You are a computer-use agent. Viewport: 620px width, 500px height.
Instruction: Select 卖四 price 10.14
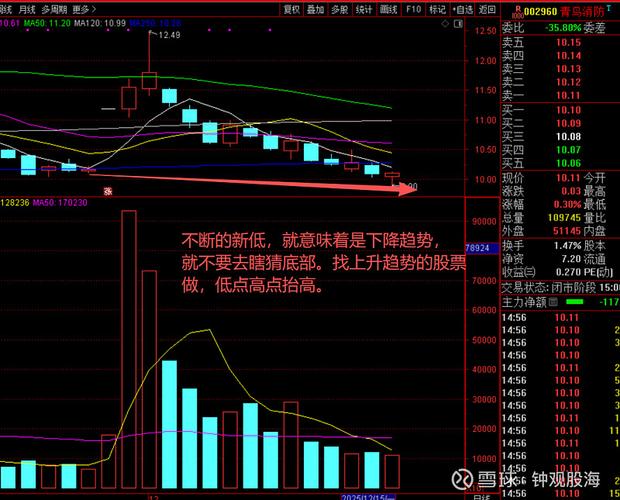568,56
